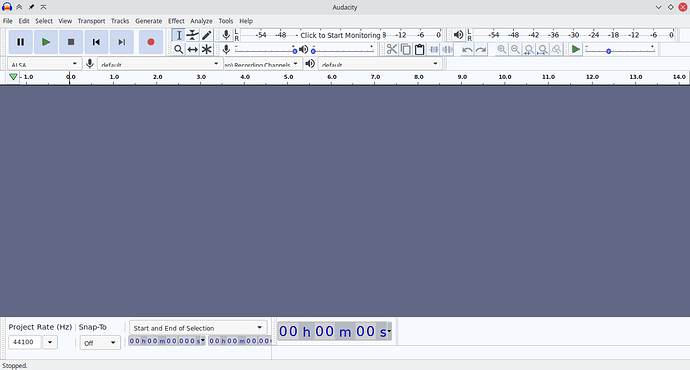Image resolution: width=690 pixels, height=370 pixels.
Task: Toggle the Selection I-beam tool
Action: tap(178, 35)
